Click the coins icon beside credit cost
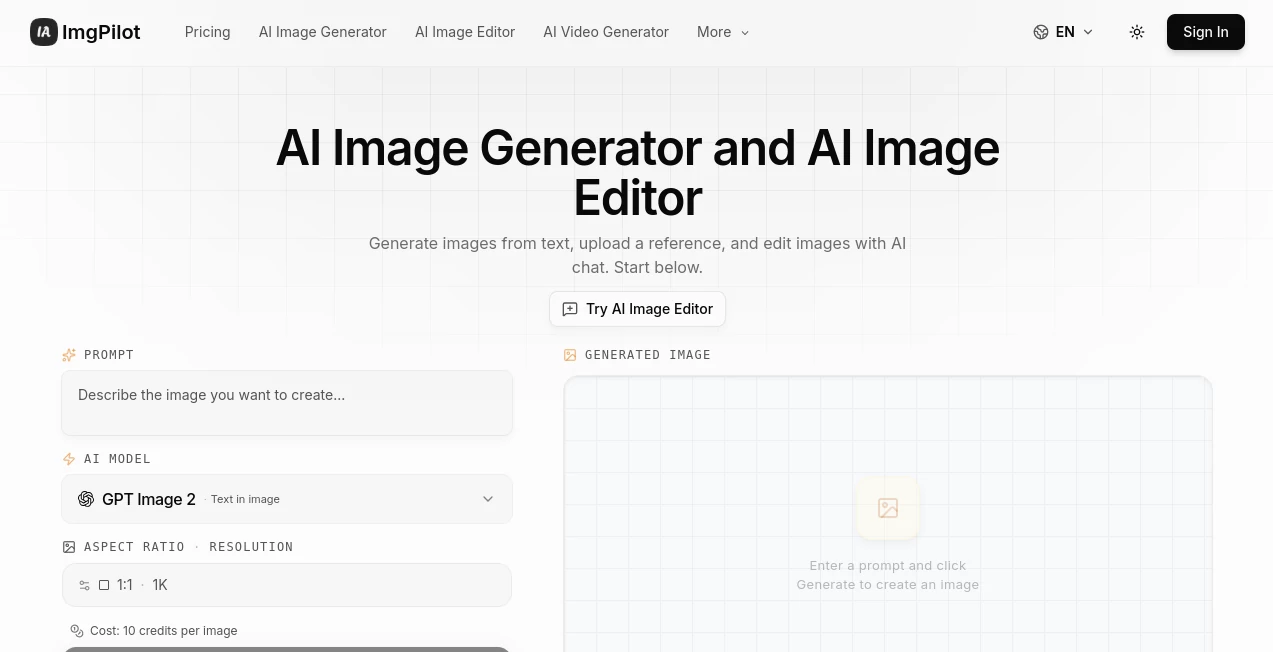 pos(77,631)
